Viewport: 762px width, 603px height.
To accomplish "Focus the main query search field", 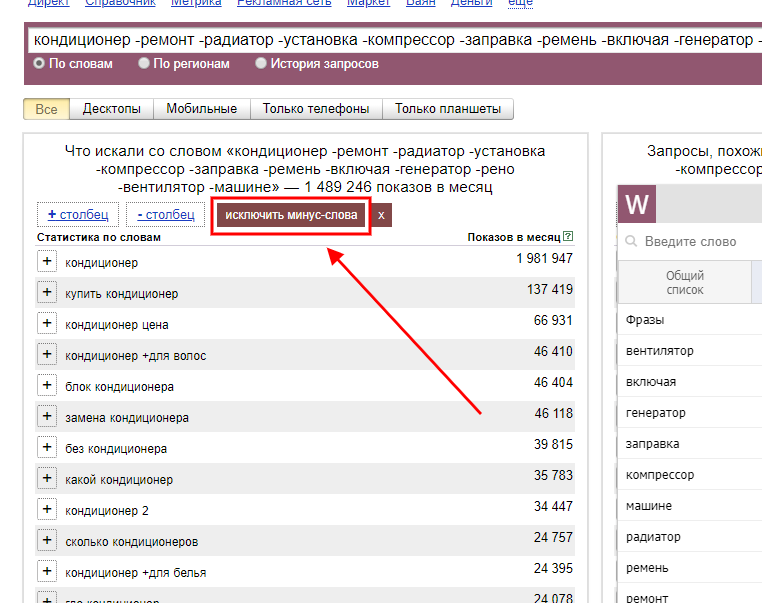I will tap(395, 40).
